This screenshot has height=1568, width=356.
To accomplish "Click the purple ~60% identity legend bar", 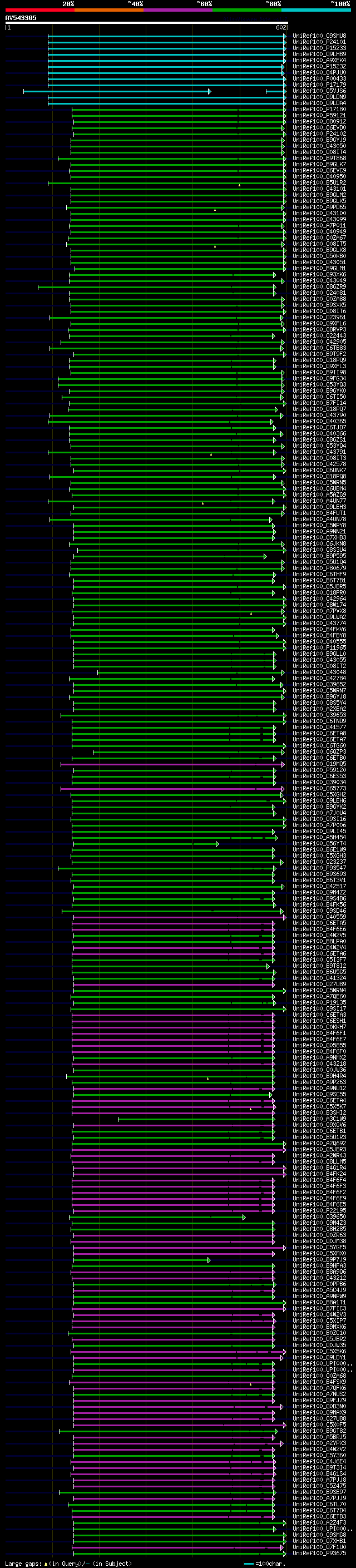I will (x=177, y=10).
